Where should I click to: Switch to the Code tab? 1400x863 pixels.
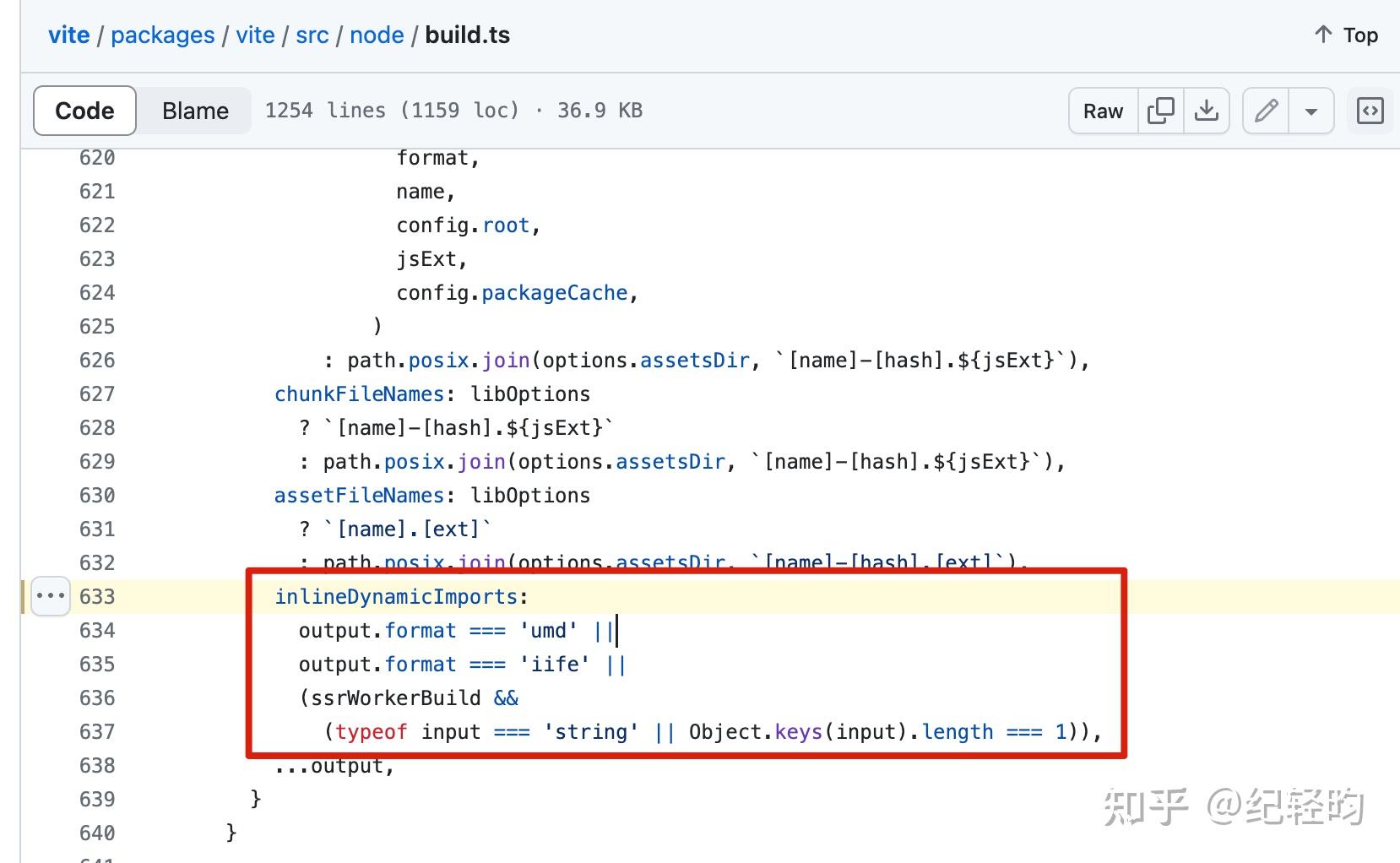click(x=84, y=111)
